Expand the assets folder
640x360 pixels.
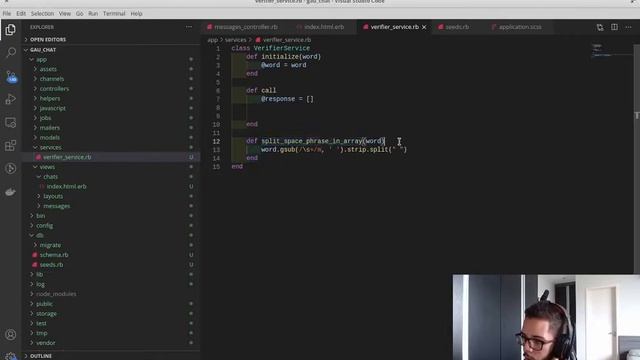point(48,69)
